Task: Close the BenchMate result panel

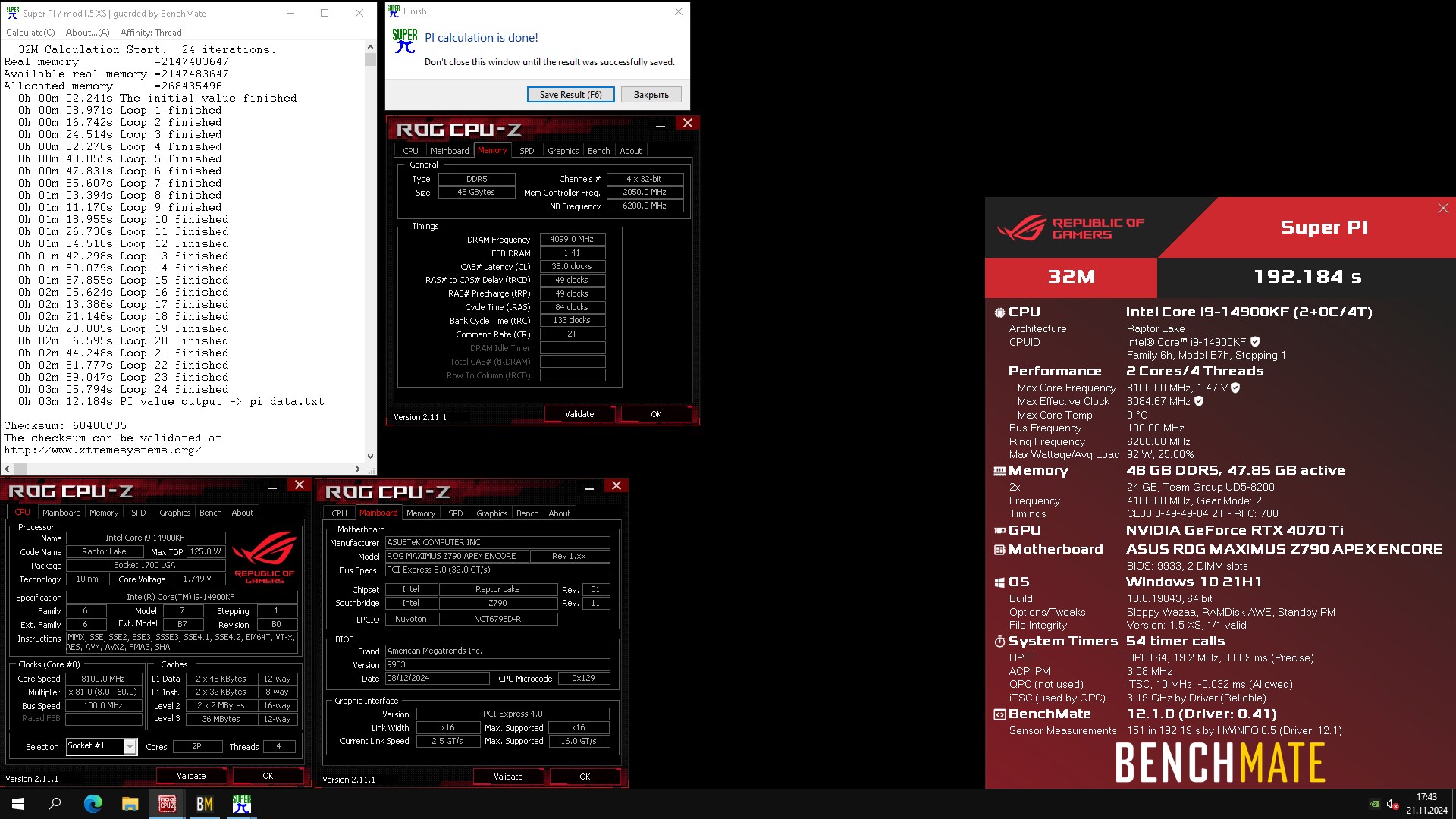Action: 1442,209
